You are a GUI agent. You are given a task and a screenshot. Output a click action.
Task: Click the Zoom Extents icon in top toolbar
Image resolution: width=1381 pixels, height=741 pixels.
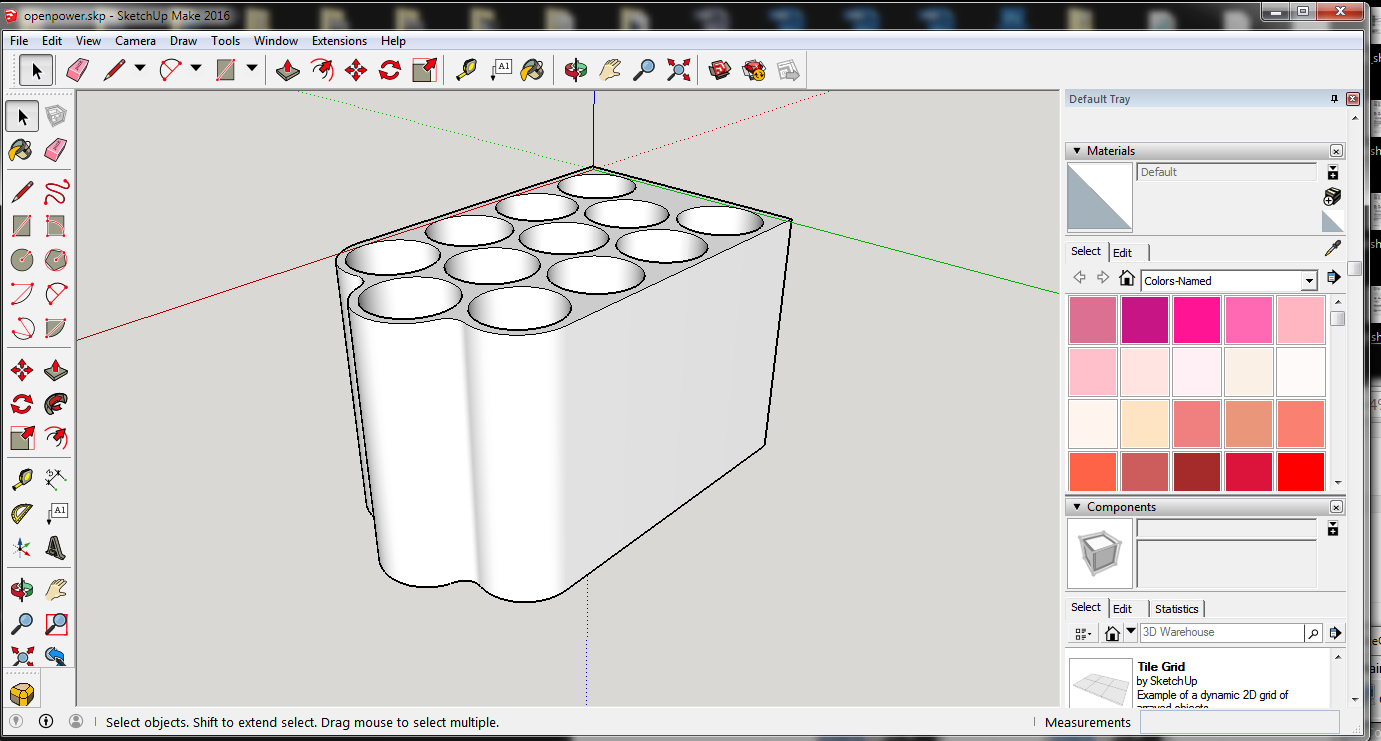click(679, 70)
